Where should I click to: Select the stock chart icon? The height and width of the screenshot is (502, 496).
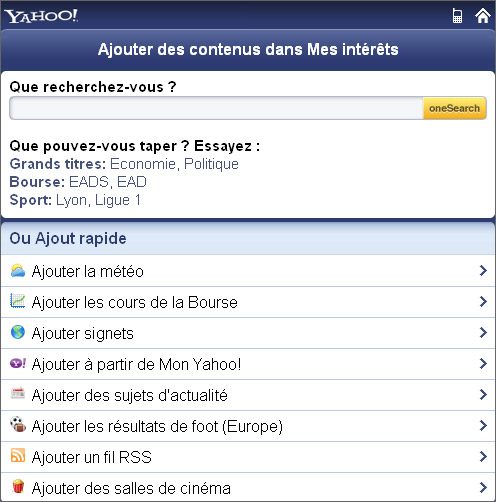[18, 301]
